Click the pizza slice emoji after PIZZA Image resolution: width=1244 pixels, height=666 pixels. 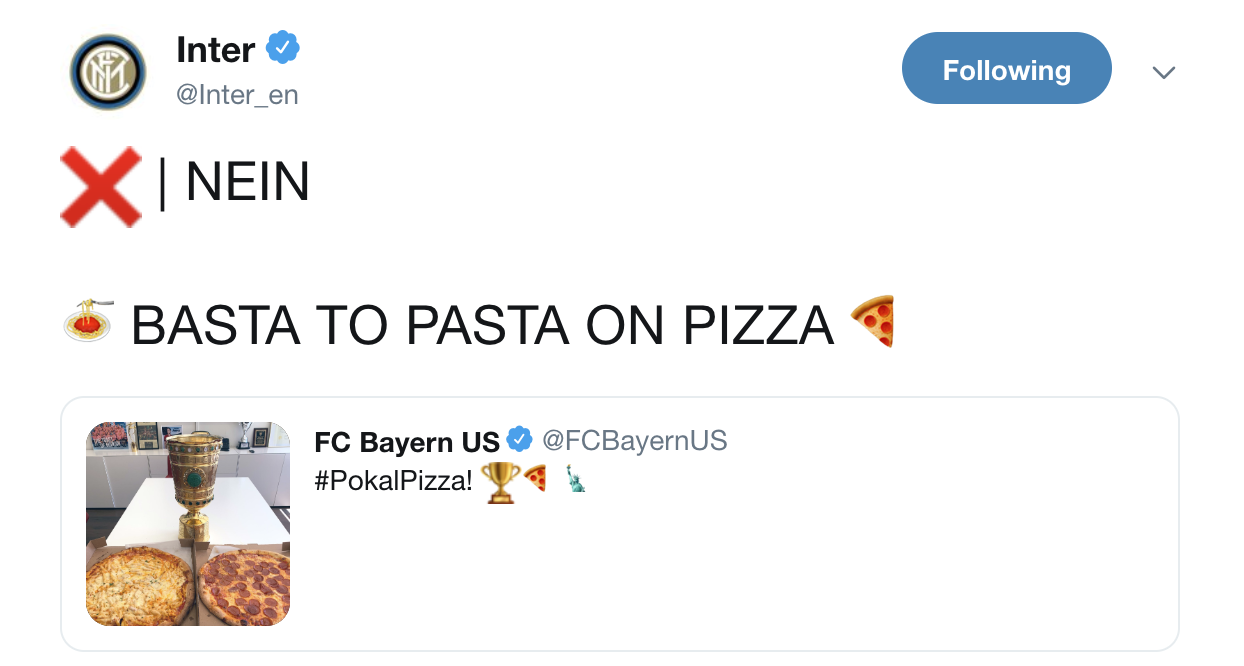(x=873, y=321)
